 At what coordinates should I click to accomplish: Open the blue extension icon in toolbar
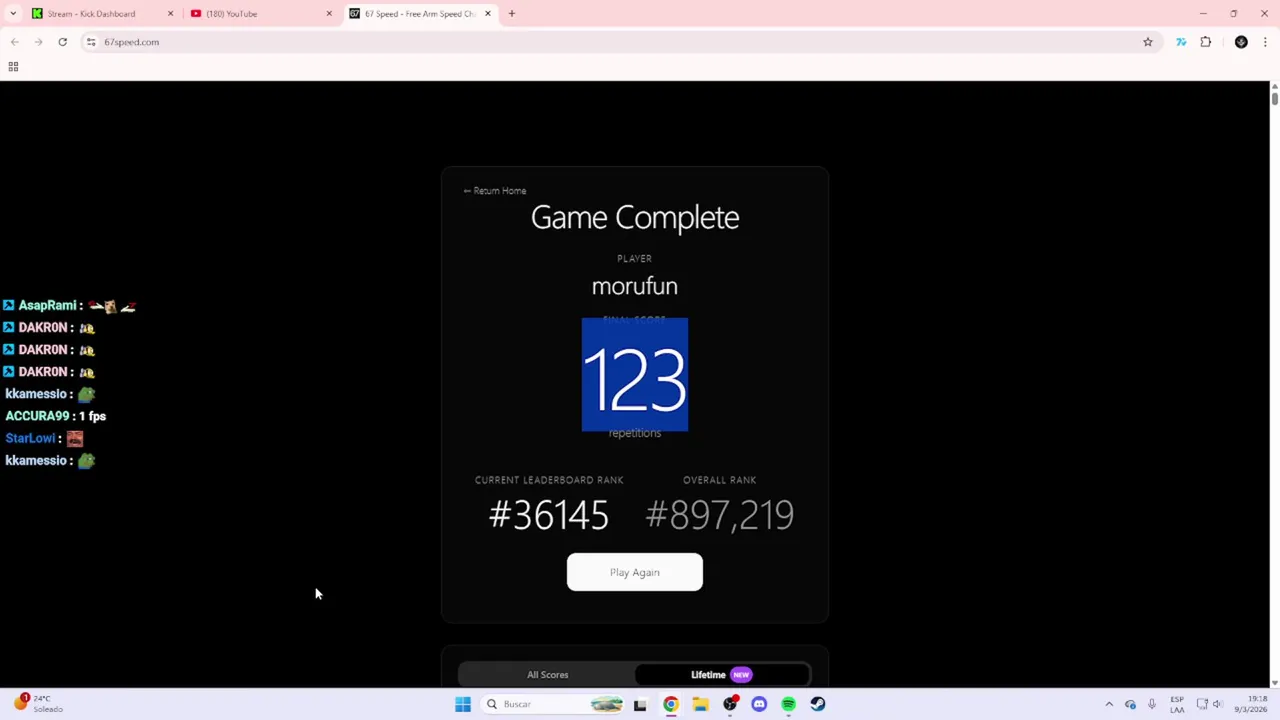click(1181, 42)
